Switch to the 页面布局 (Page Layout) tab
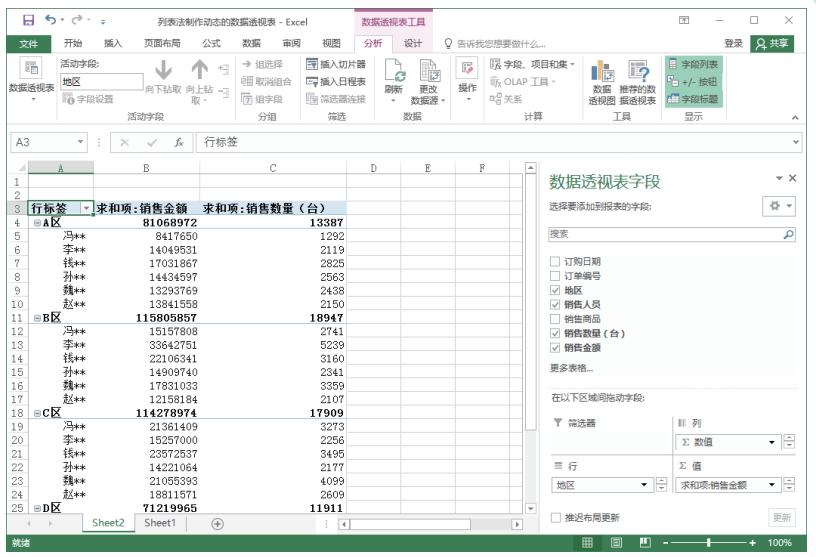The width and height of the screenshot is (816, 557). tap(162, 43)
